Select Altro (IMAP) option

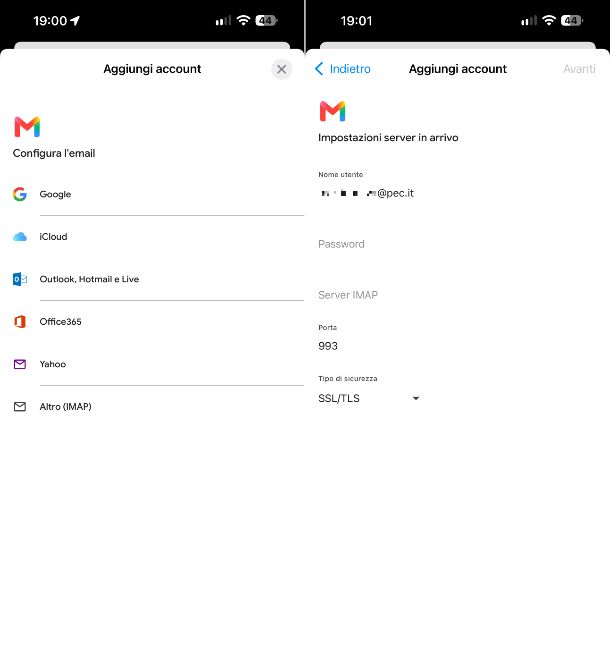pos(152,407)
